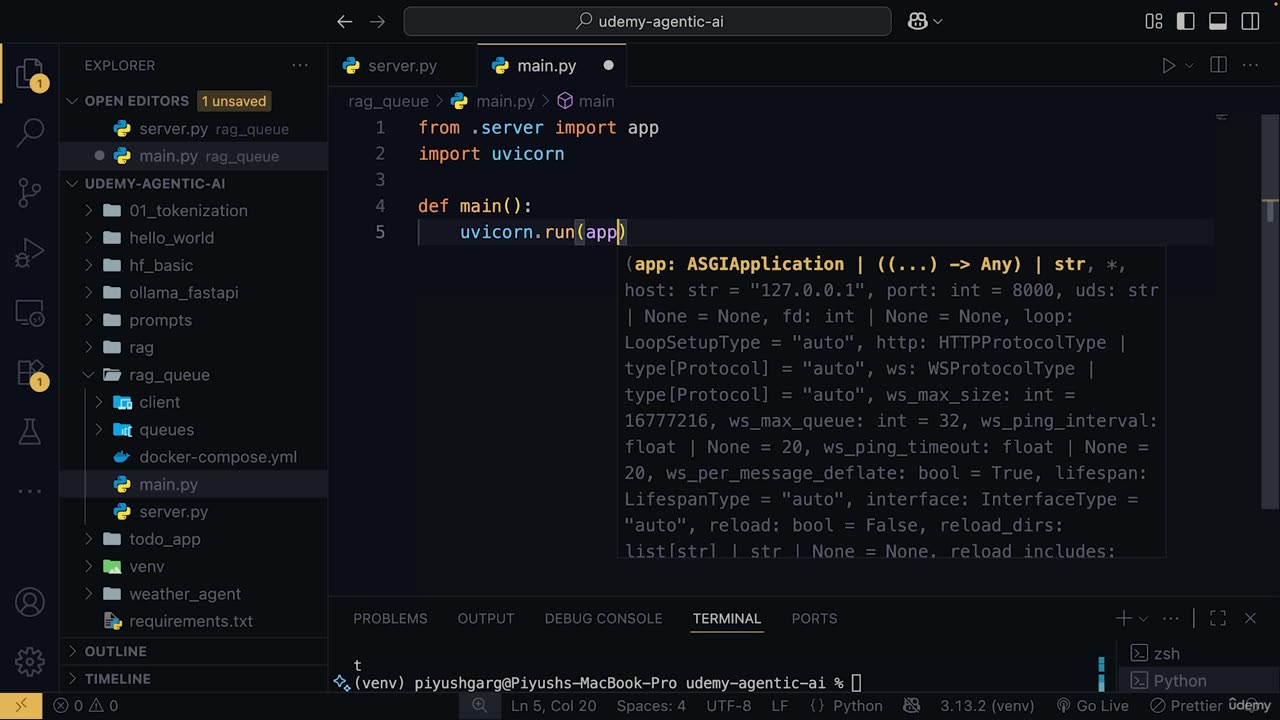Screen dimensions: 1280x720
Task: Create new terminal plus icon
Action: (x=1124, y=619)
